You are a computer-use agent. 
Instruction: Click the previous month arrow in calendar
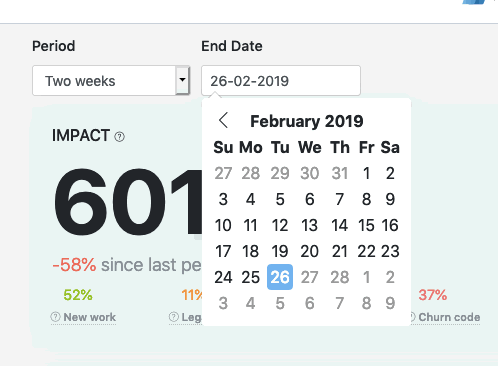click(x=223, y=120)
